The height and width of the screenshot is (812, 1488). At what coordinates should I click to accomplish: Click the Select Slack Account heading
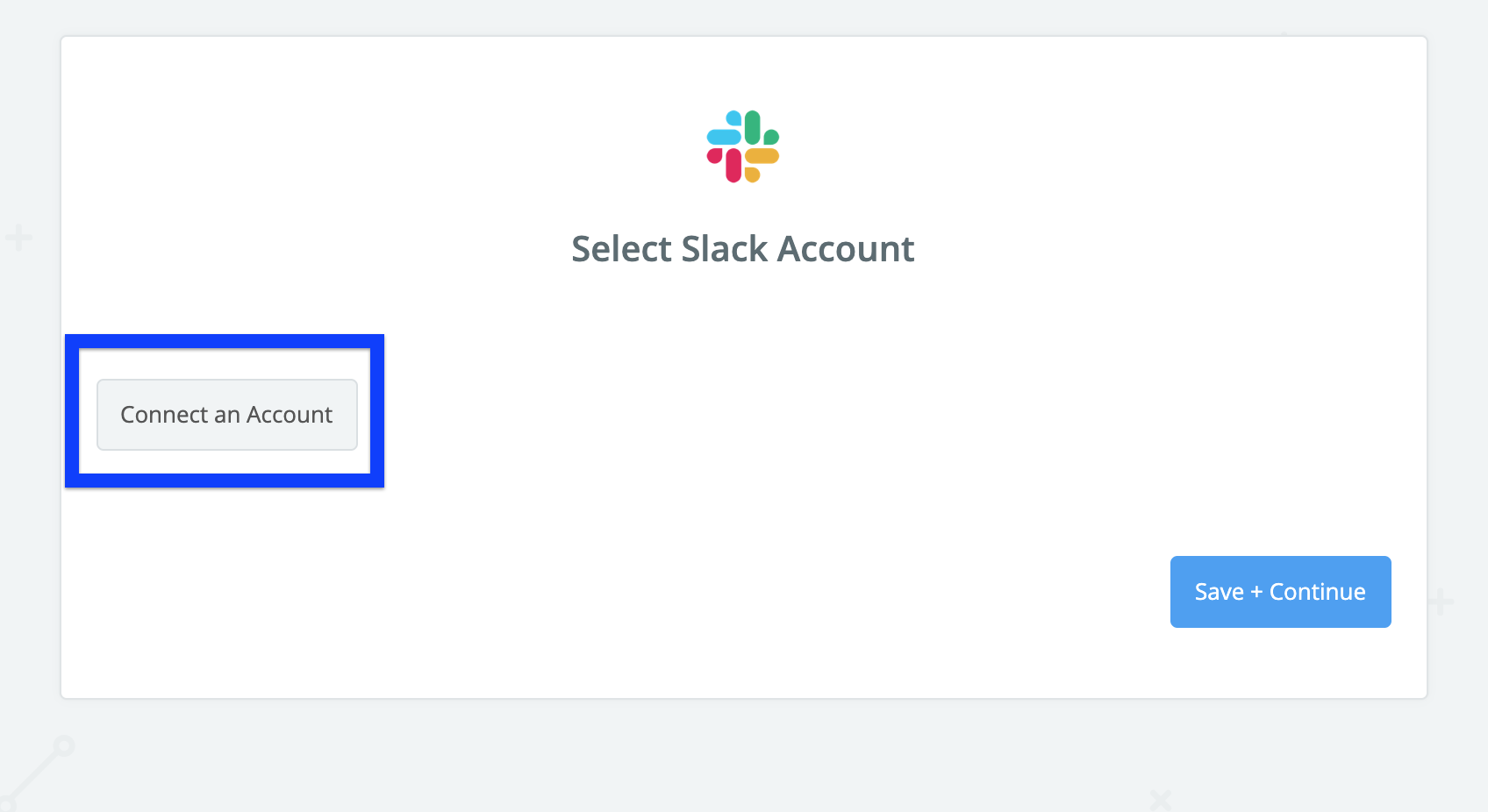pyautogui.click(x=743, y=249)
